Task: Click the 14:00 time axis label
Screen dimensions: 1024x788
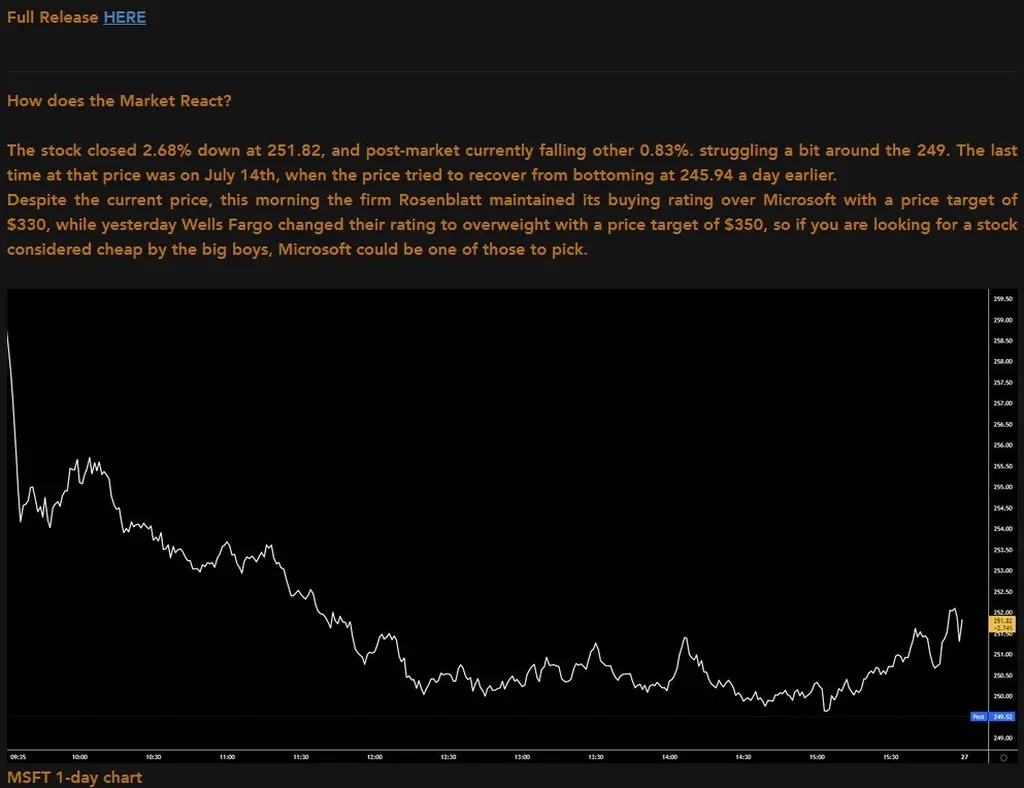Action: coord(670,757)
